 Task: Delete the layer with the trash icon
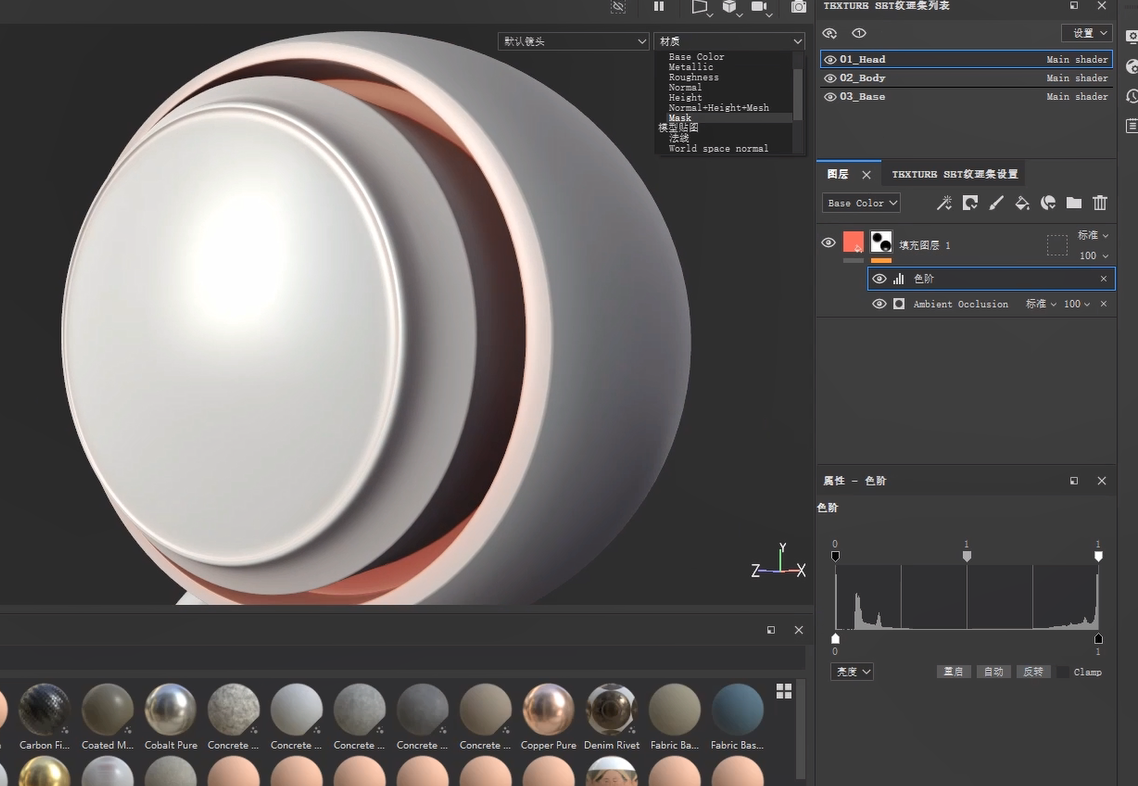1100,203
